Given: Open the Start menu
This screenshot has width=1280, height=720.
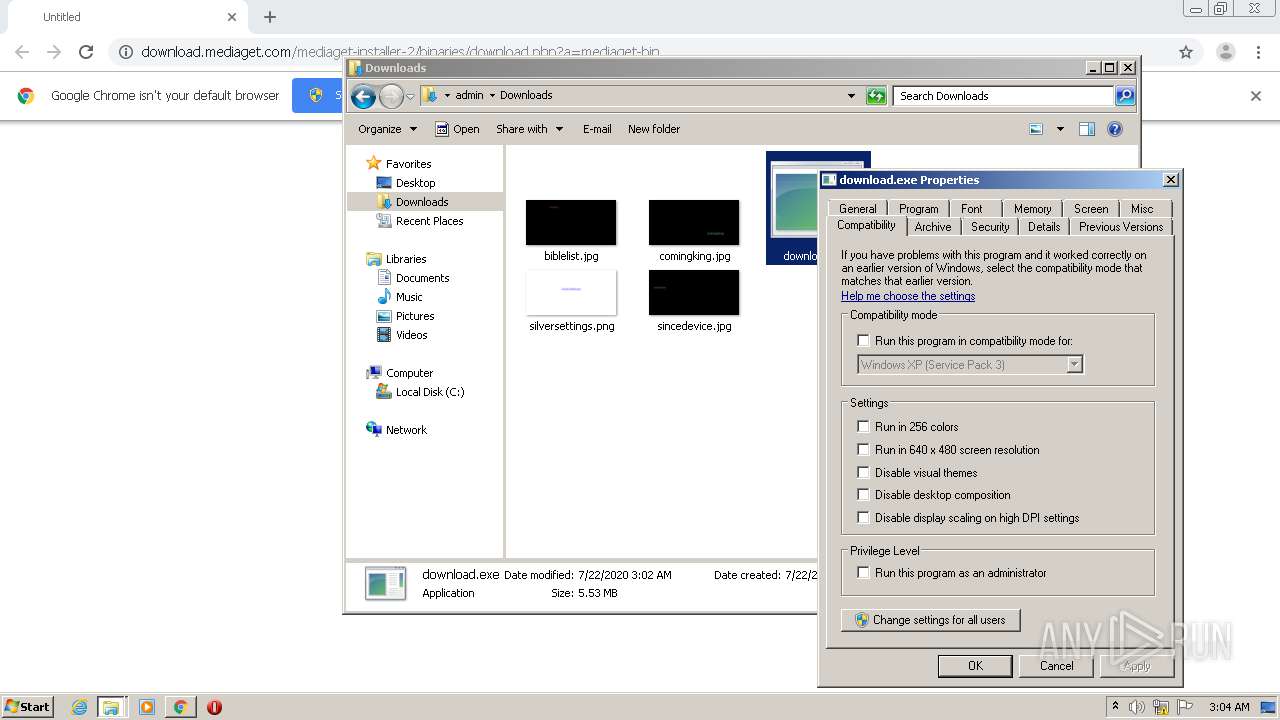Looking at the screenshot, I should [27, 707].
